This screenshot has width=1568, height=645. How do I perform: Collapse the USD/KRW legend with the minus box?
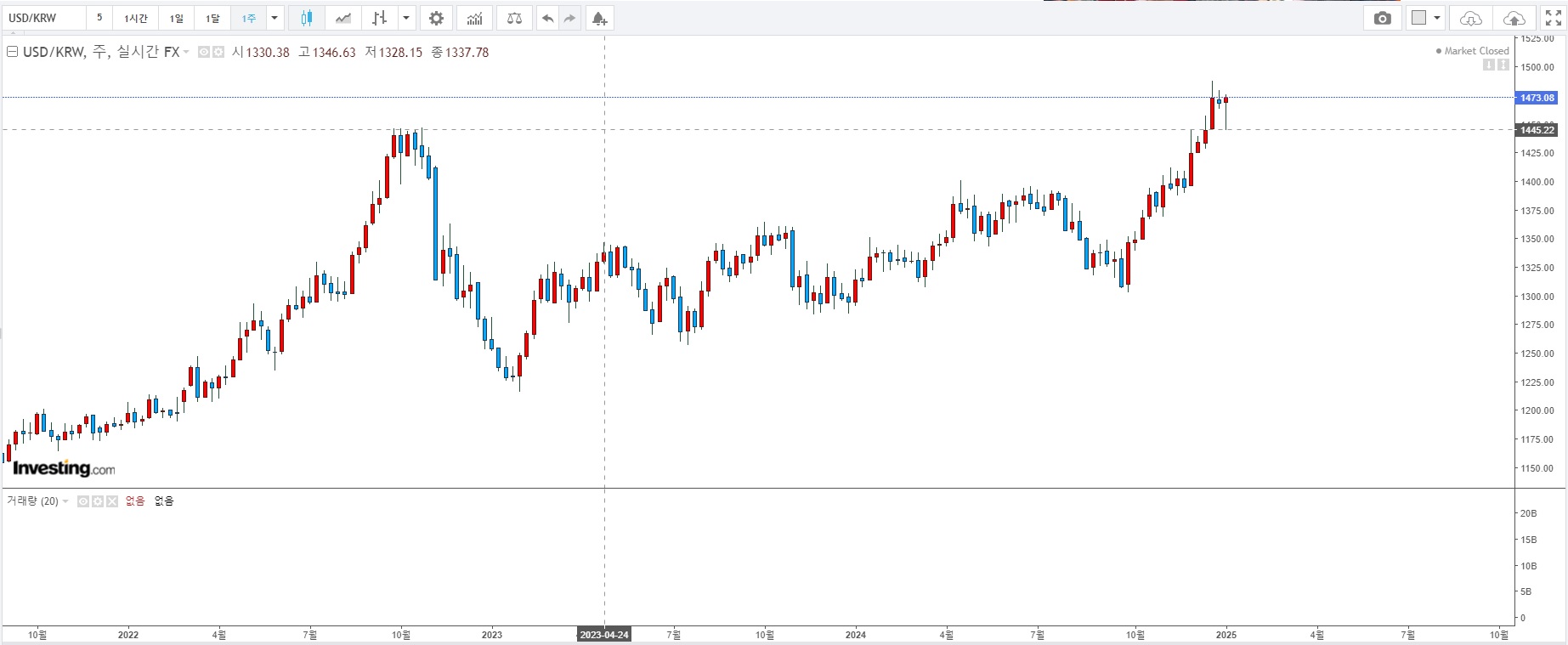(12, 52)
